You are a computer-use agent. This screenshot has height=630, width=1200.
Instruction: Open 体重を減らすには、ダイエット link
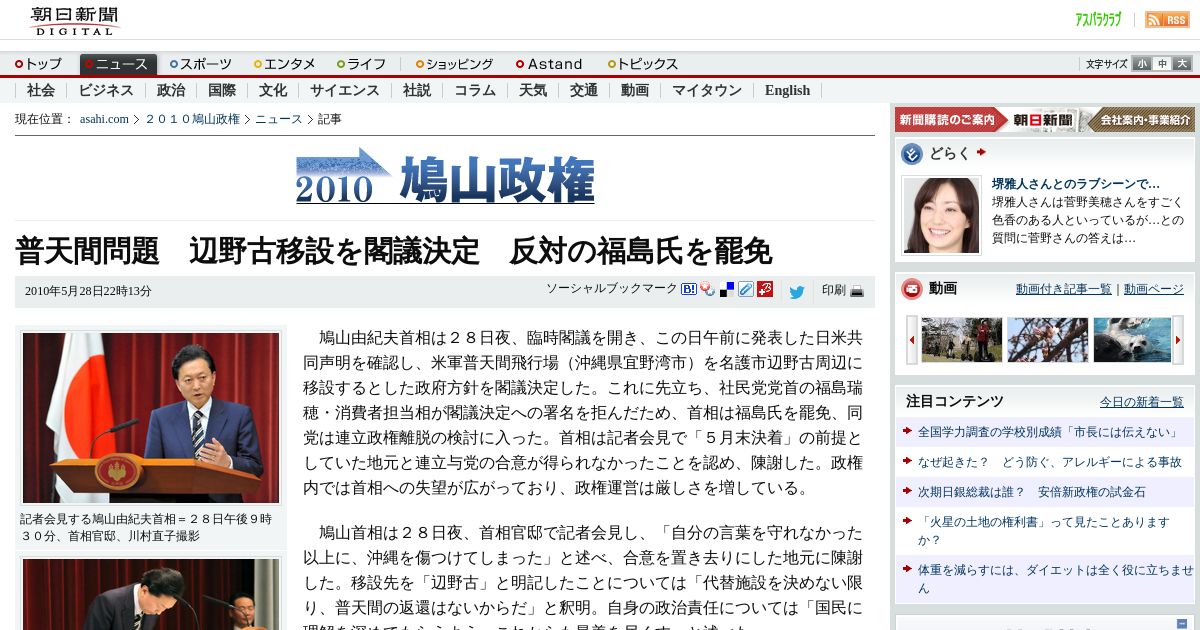[1055, 579]
